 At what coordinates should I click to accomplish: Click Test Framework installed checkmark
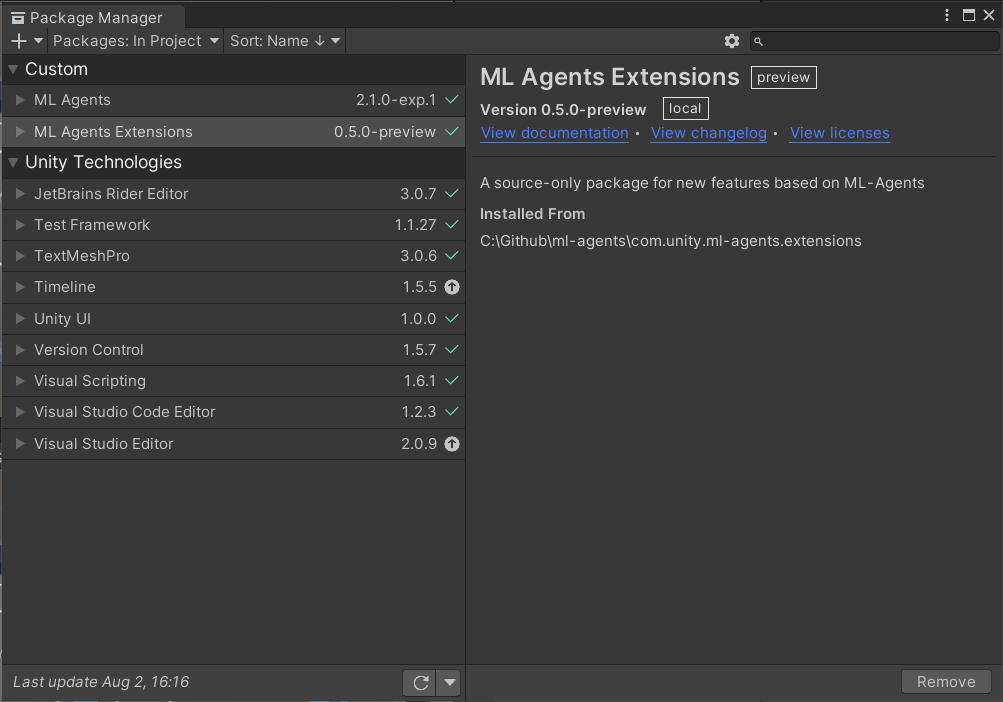(x=452, y=225)
